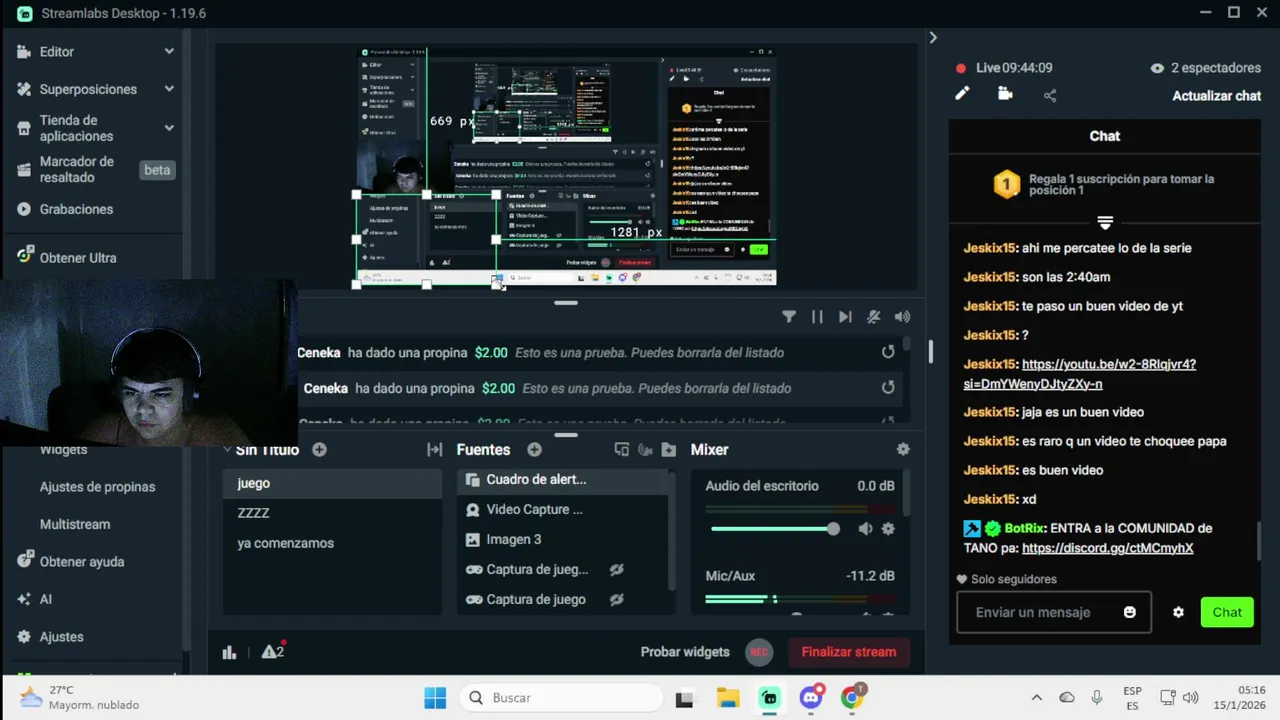The height and width of the screenshot is (720, 1280).
Task: Click the green Chat send button
Action: coord(1227,612)
